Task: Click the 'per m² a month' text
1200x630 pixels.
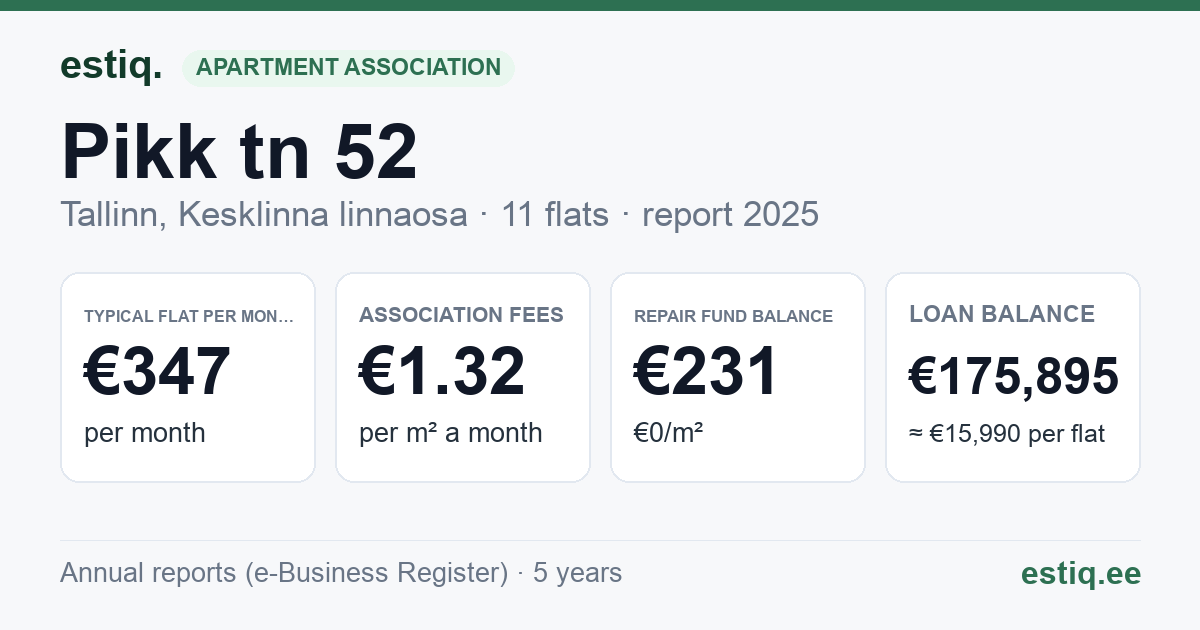Action: (451, 433)
